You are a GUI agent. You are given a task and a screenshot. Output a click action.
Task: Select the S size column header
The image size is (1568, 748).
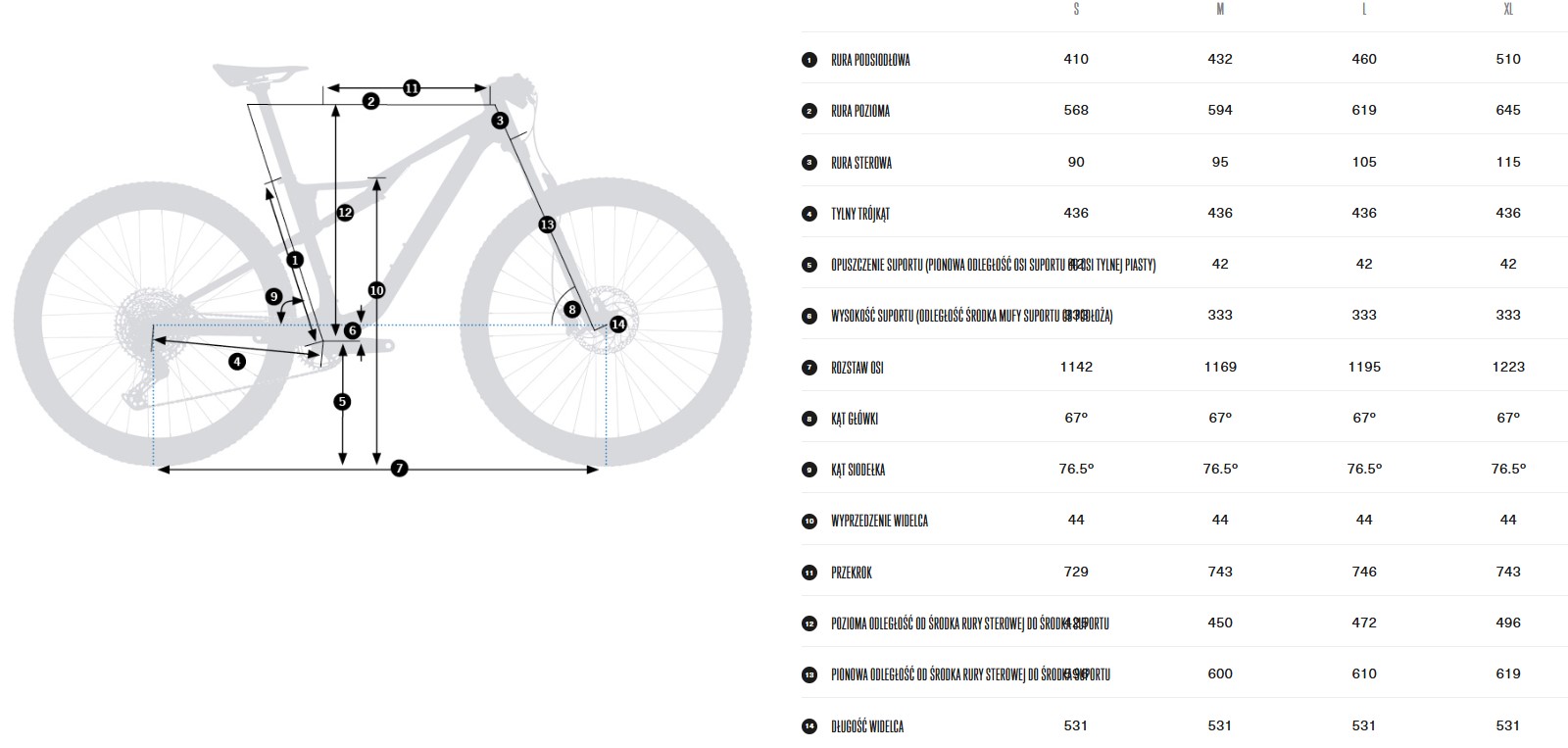point(1076,9)
